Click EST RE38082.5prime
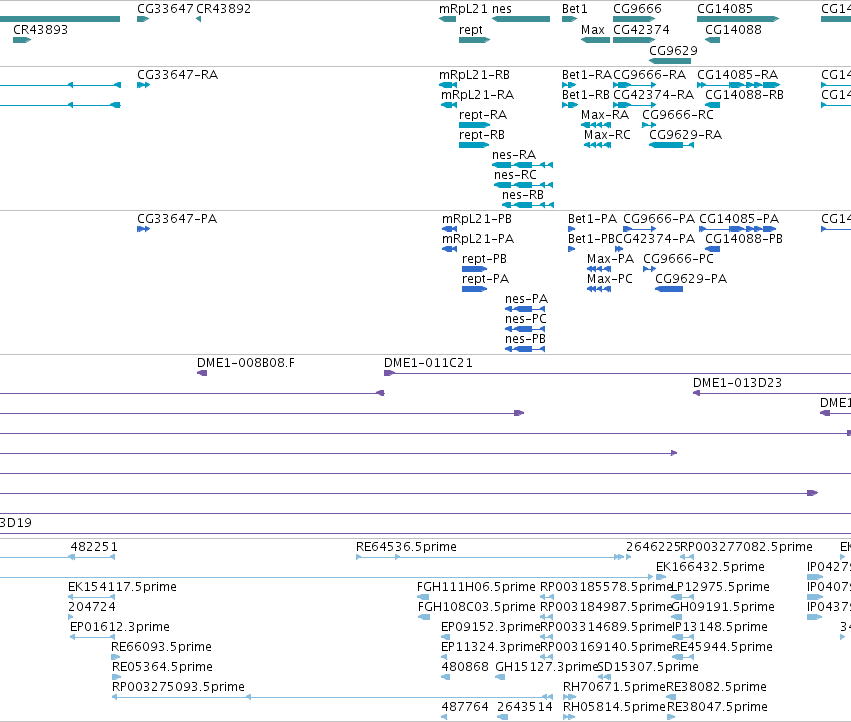This screenshot has height=722, width=851. pyautogui.click(x=671, y=698)
